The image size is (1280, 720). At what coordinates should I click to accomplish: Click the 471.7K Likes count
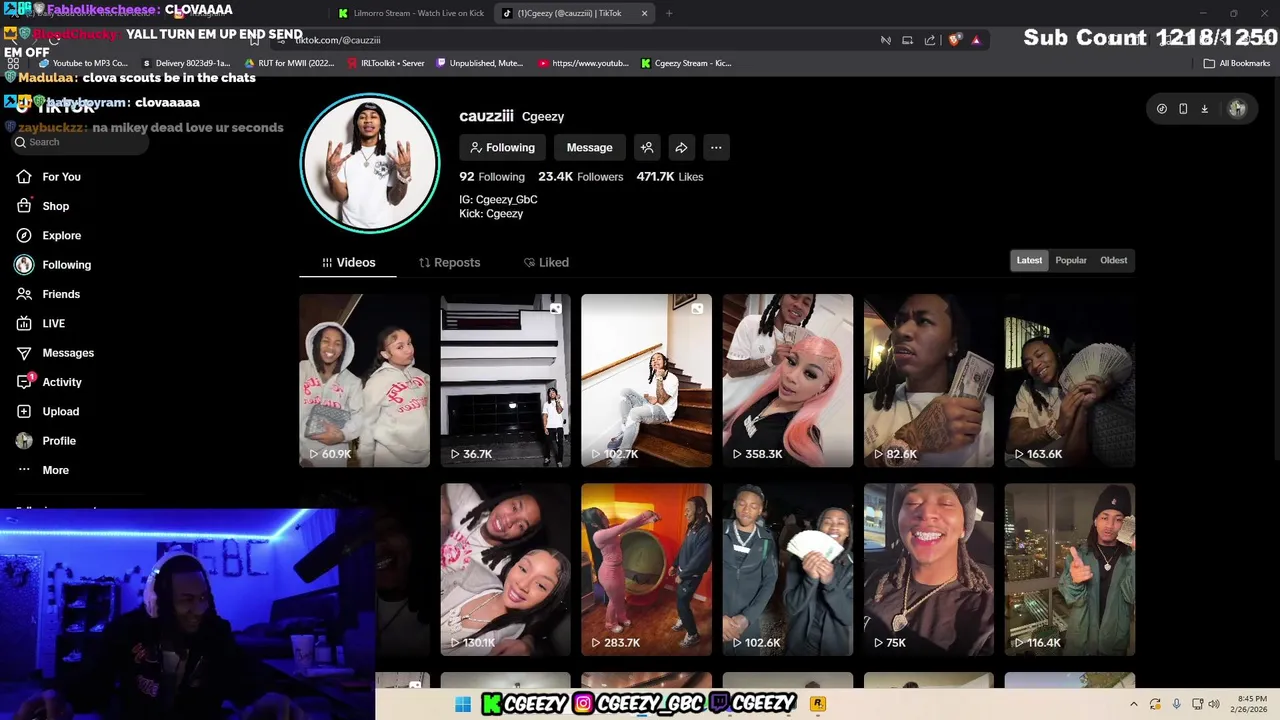point(670,177)
